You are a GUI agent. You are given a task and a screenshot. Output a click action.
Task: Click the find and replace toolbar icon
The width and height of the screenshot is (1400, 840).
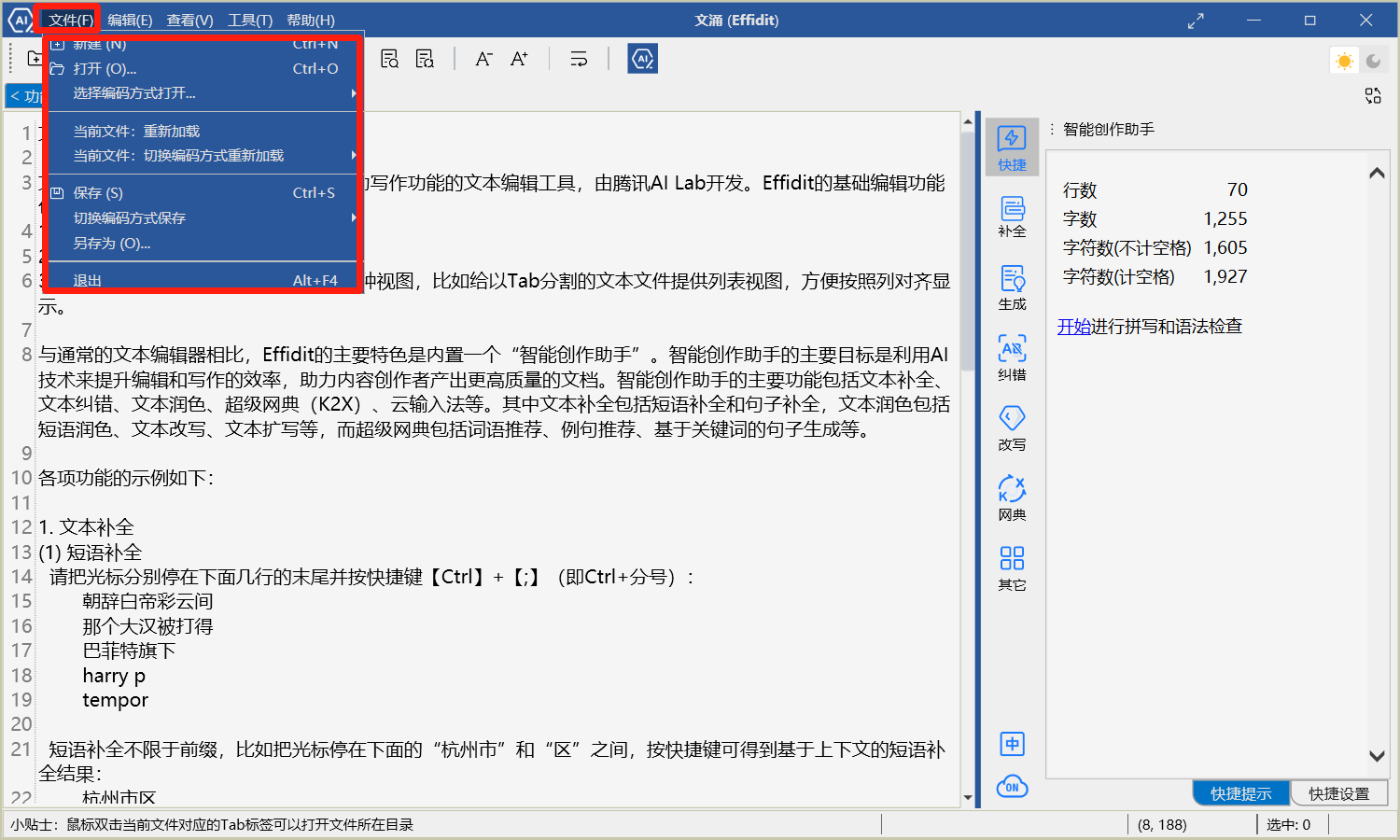(x=425, y=59)
